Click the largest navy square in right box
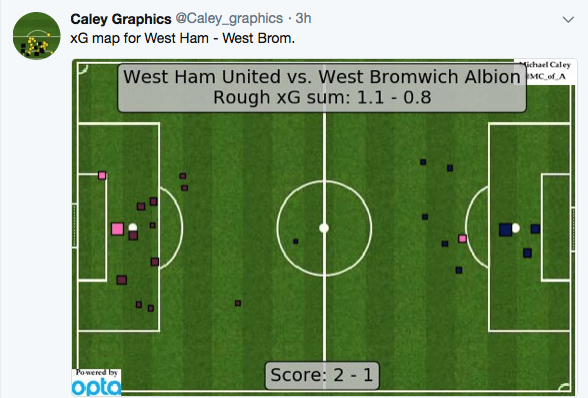This screenshot has height=398, width=588. [506, 230]
